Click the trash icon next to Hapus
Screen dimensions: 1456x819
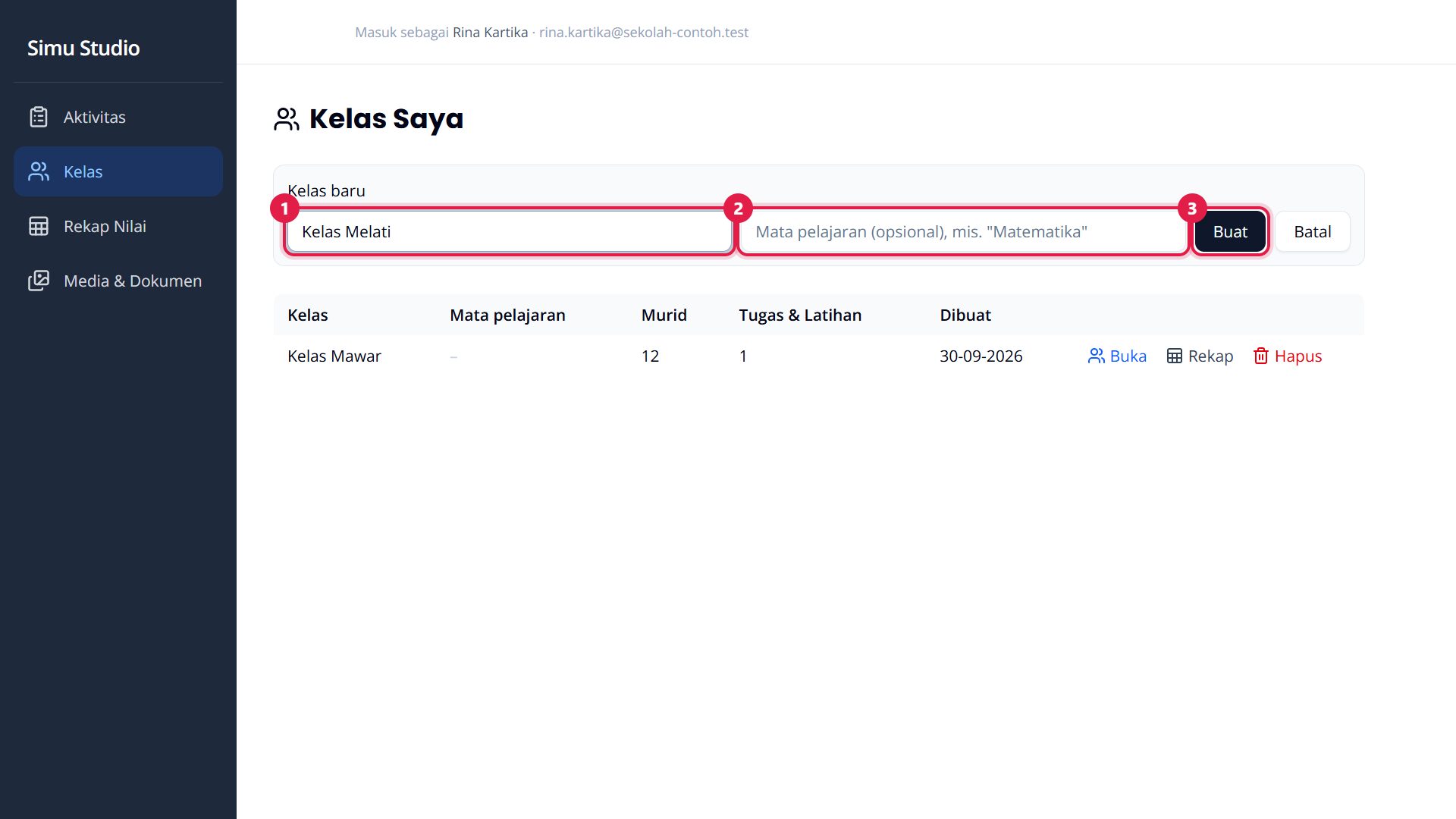coord(1260,356)
